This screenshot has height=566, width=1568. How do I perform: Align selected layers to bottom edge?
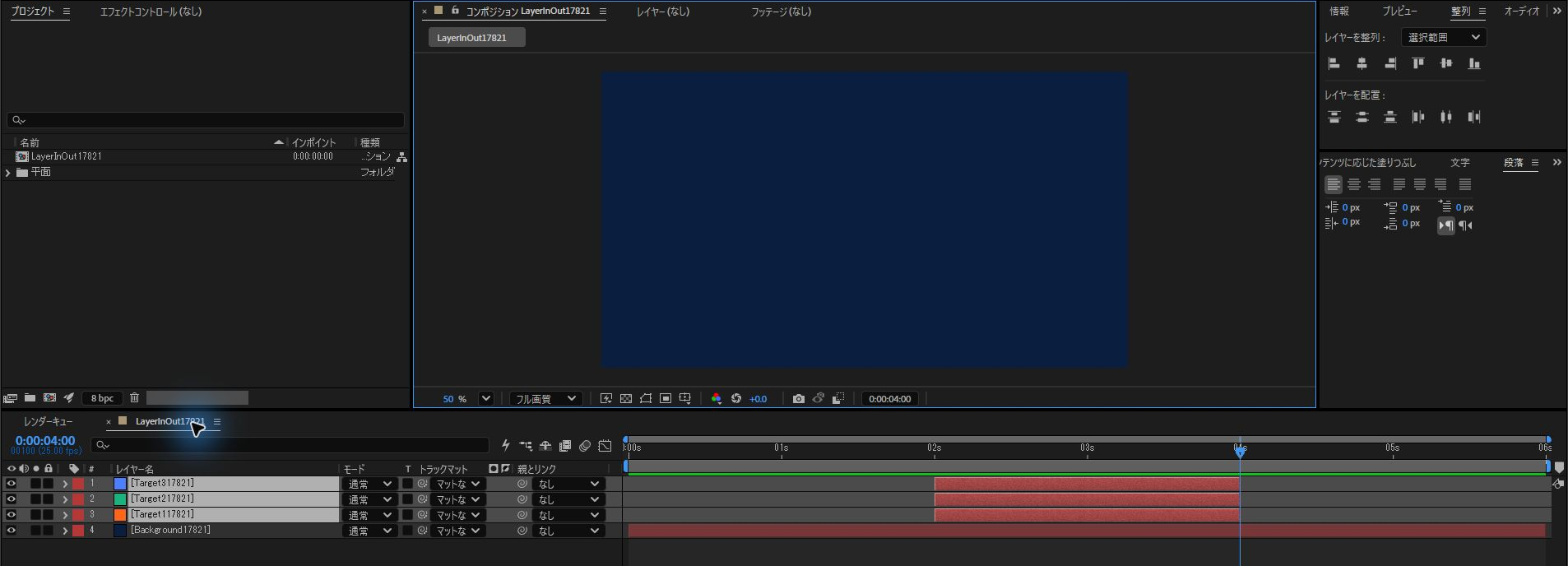[1474, 63]
